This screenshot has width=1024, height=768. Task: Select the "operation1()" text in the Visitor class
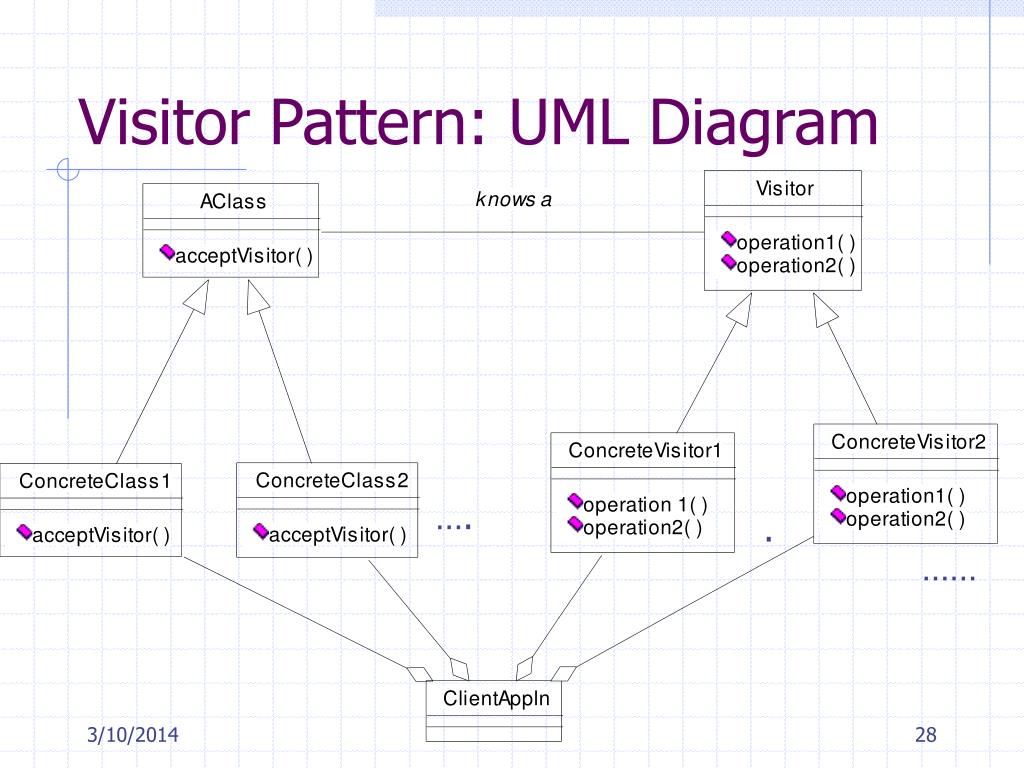point(796,243)
